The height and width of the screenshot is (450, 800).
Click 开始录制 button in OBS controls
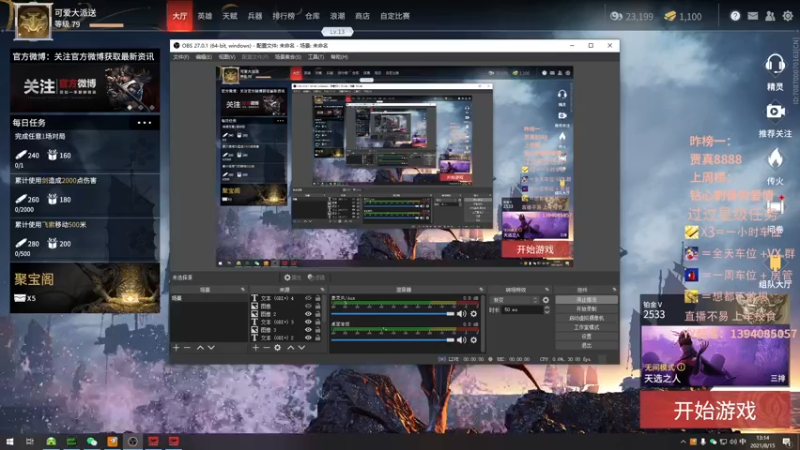[586, 309]
